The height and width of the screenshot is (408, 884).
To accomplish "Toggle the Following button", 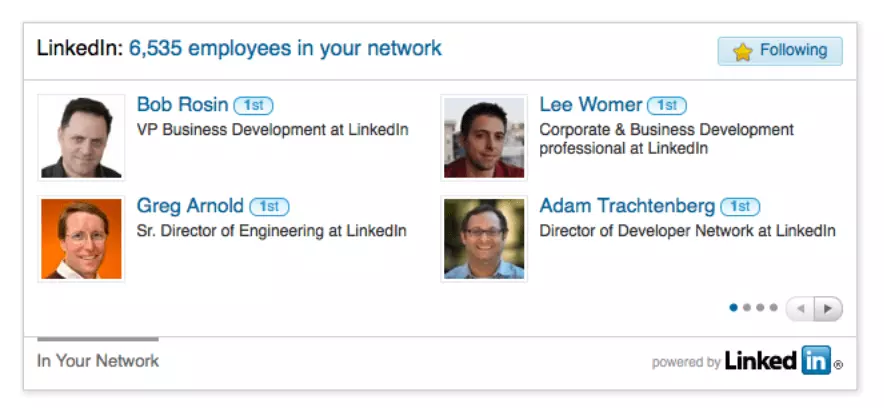I will [x=780, y=51].
